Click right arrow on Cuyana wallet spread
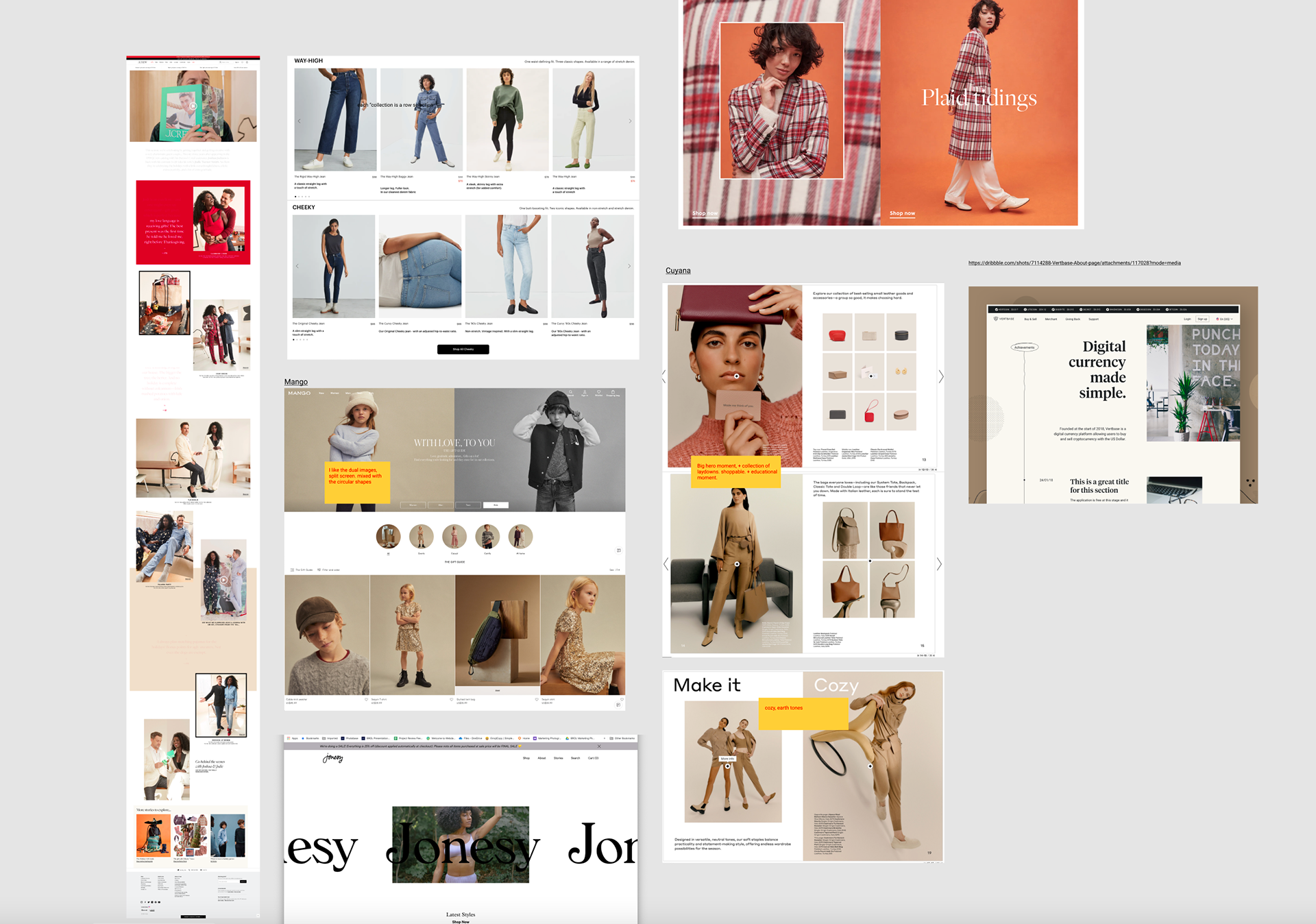This screenshot has width=1316, height=924. pos(941,376)
